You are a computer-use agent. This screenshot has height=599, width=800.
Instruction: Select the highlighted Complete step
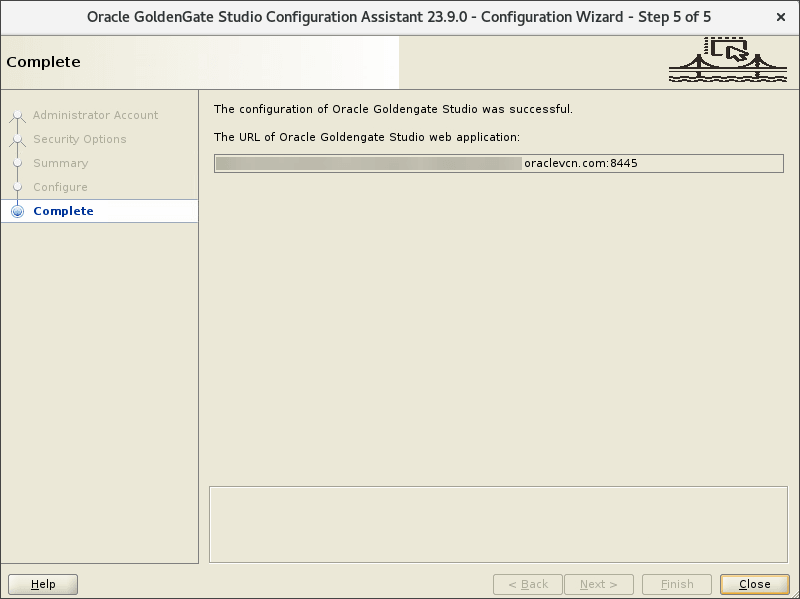[x=63, y=211]
